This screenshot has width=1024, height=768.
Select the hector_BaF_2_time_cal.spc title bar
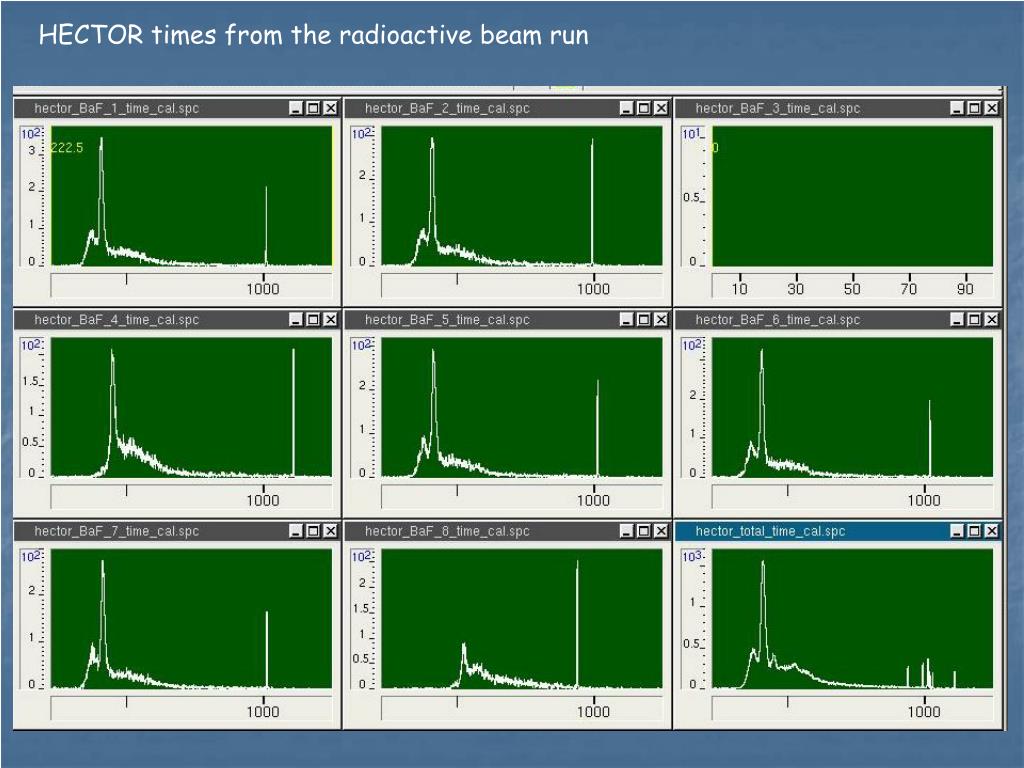(x=507, y=108)
